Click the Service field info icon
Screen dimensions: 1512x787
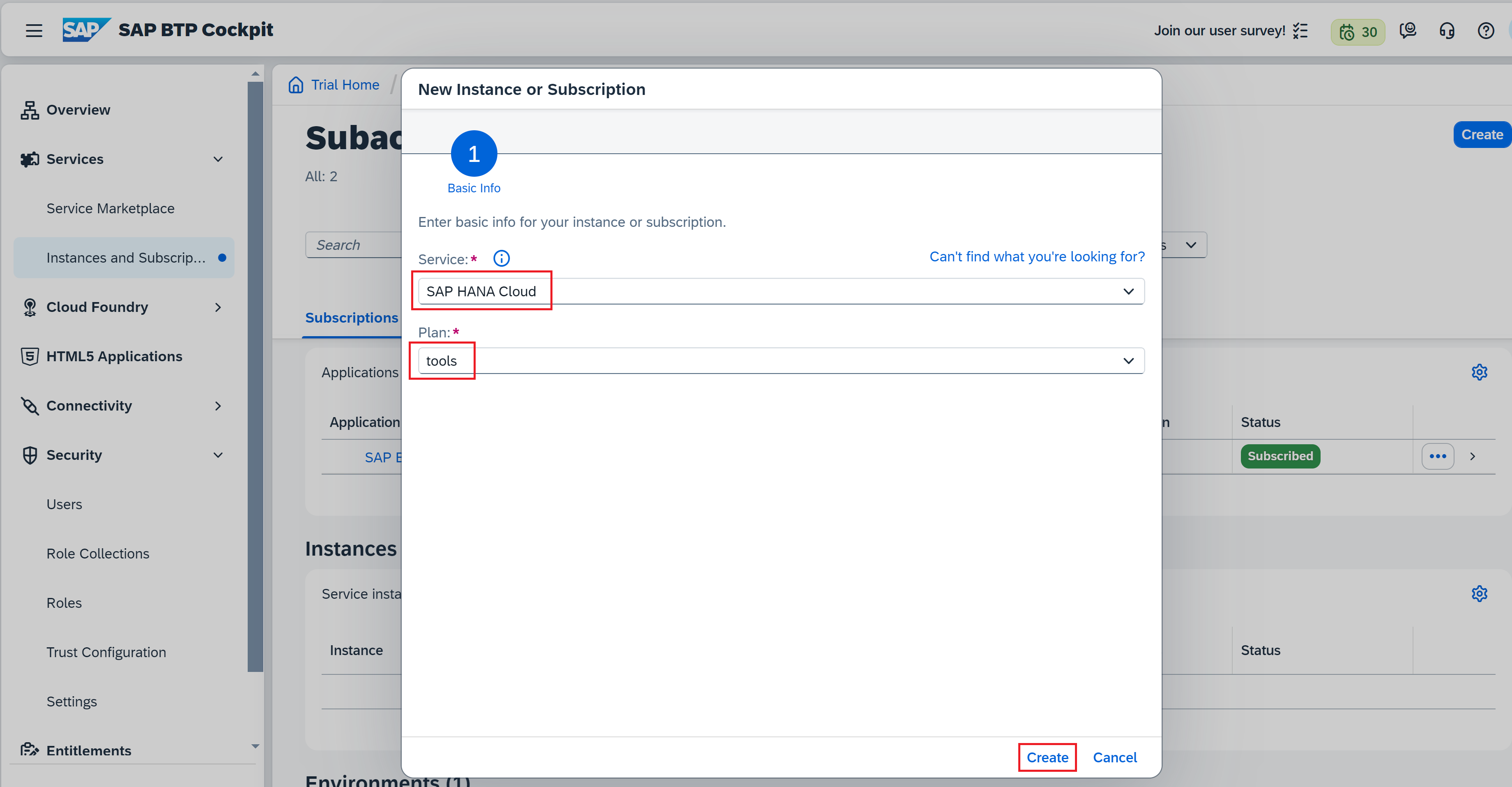[501, 258]
